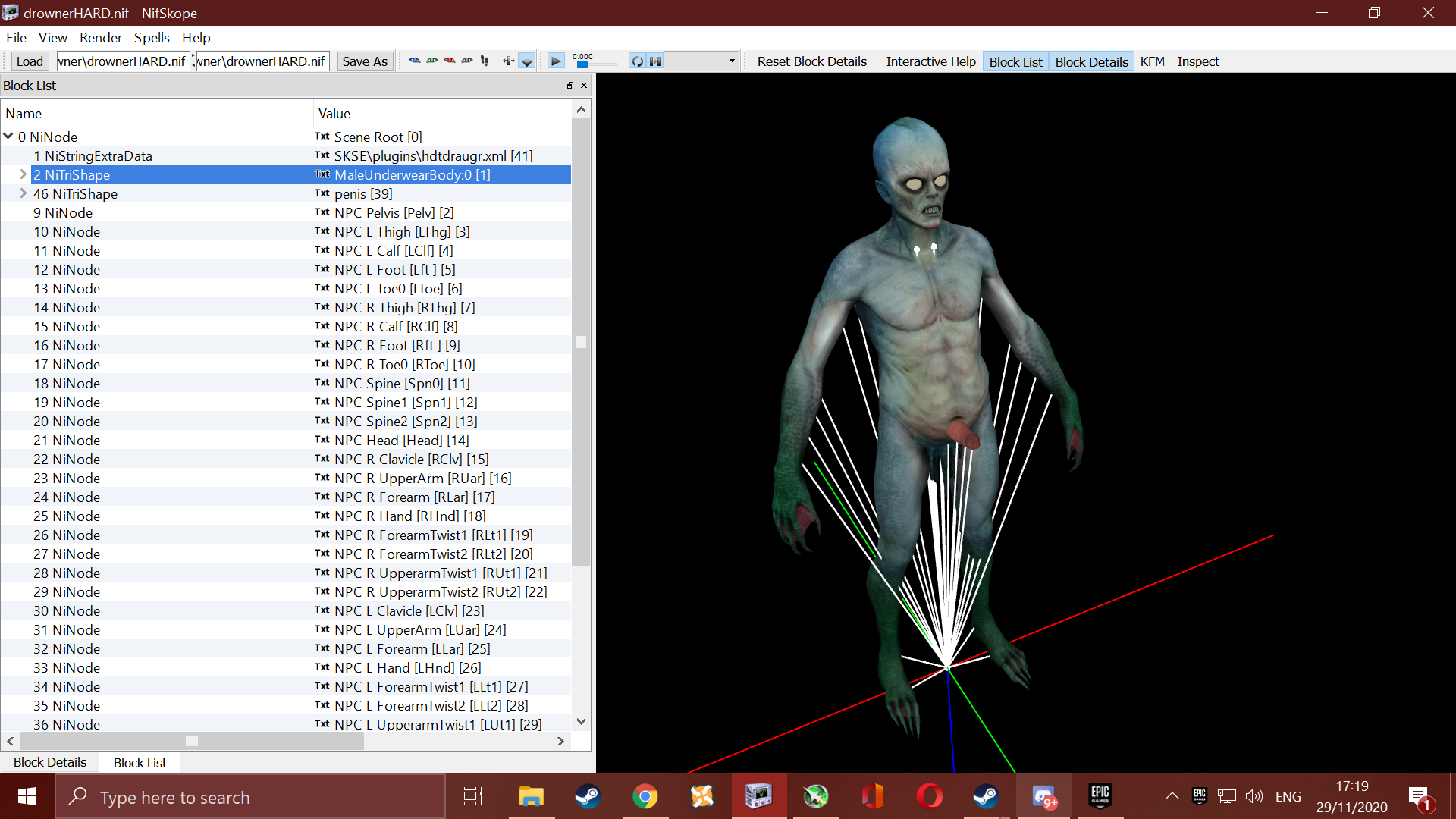Open the View menu
This screenshot has height=819, width=1456.
point(52,37)
